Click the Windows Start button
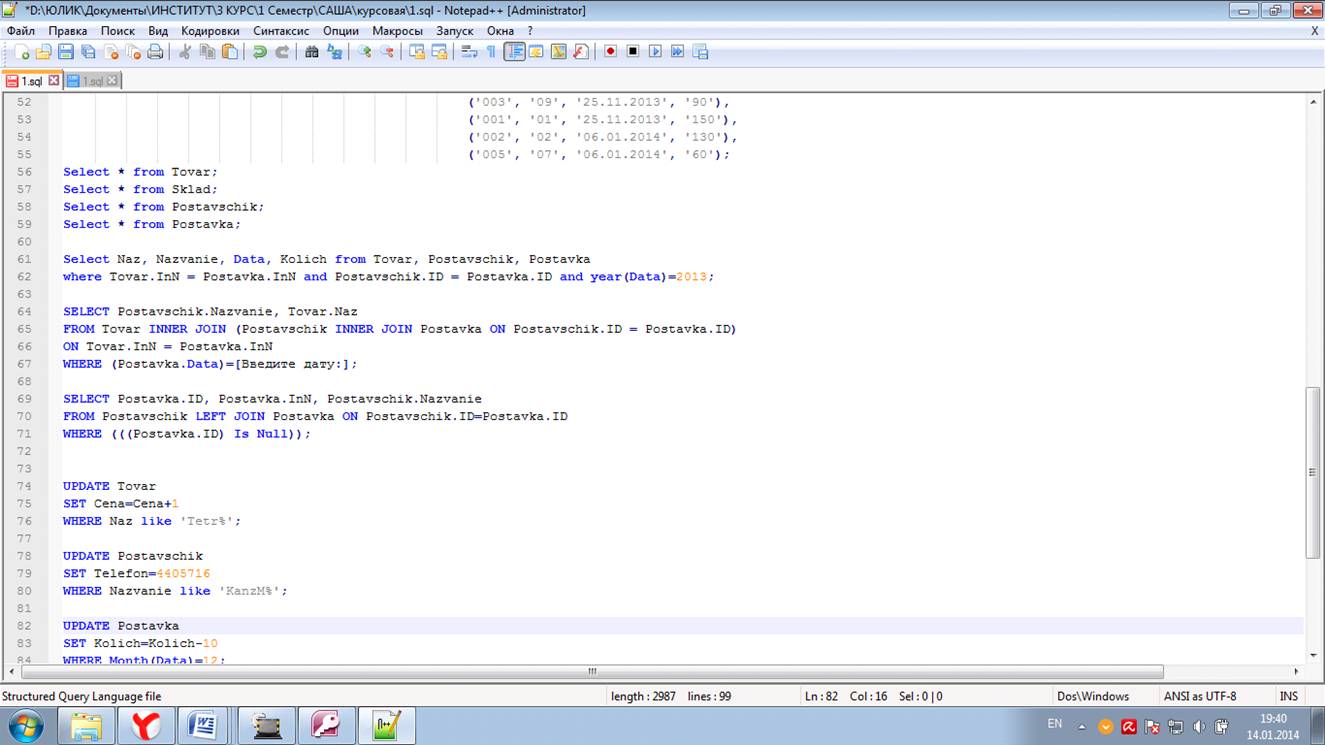Image resolution: width=1325 pixels, height=745 pixels. (25, 725)
